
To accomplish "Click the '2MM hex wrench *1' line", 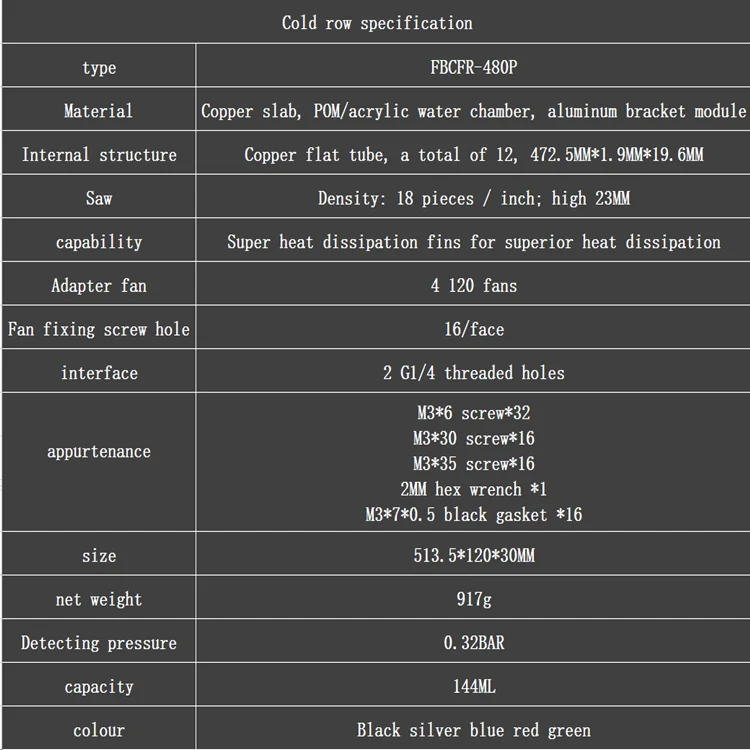I will 474,489.
